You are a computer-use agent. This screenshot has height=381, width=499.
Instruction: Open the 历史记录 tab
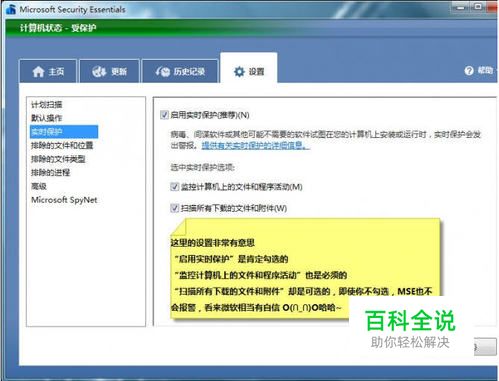[180, 71]
